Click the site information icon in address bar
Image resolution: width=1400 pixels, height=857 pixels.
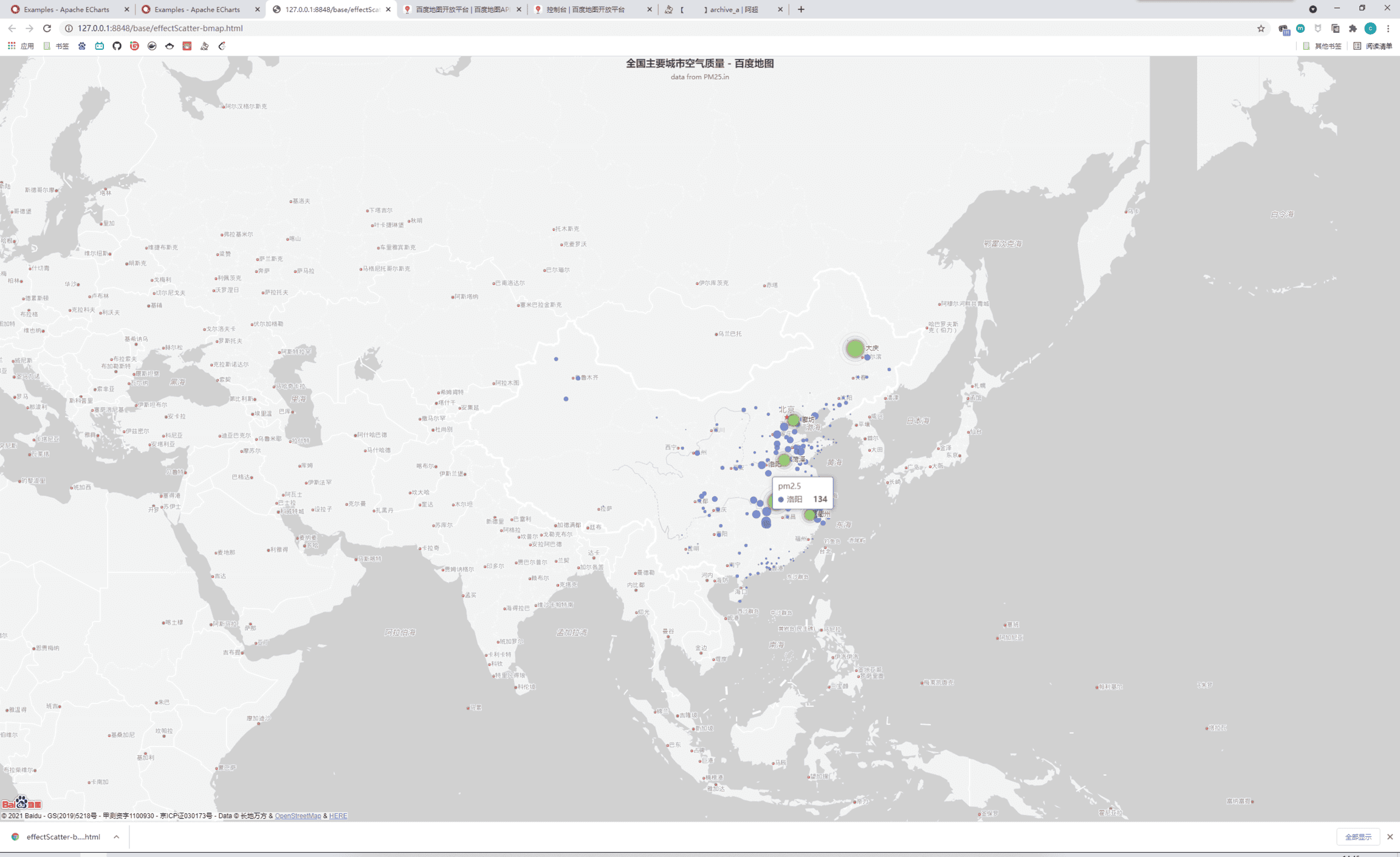pos(69,29)
